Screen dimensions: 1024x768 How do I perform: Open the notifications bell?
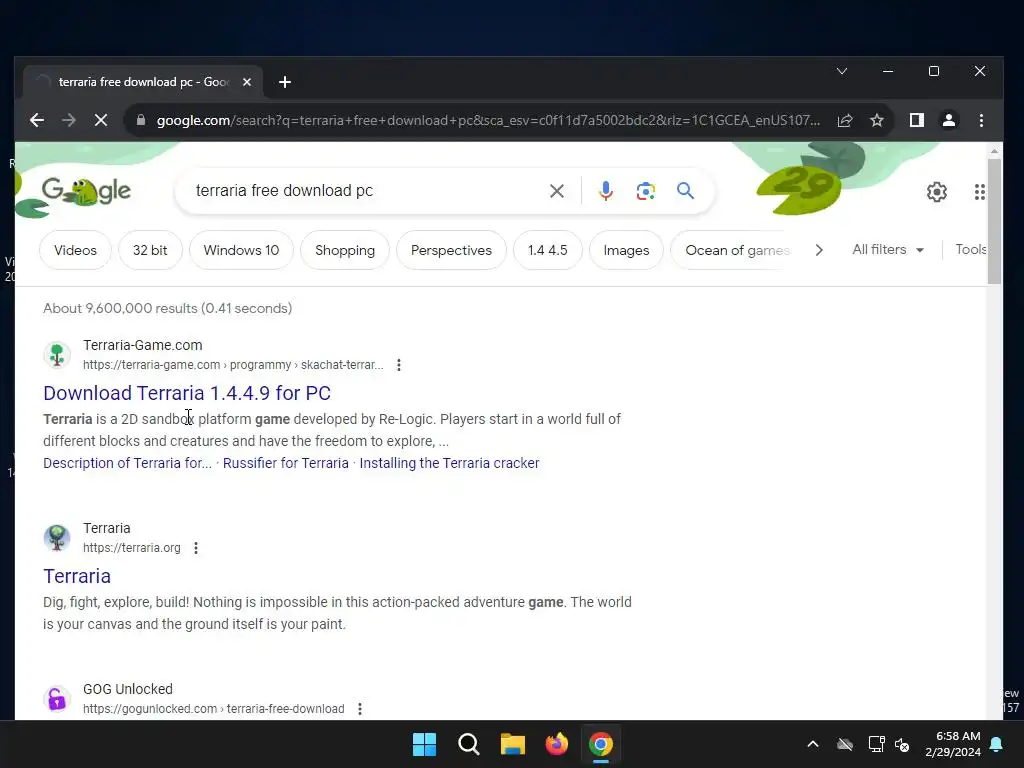(997, 744)
